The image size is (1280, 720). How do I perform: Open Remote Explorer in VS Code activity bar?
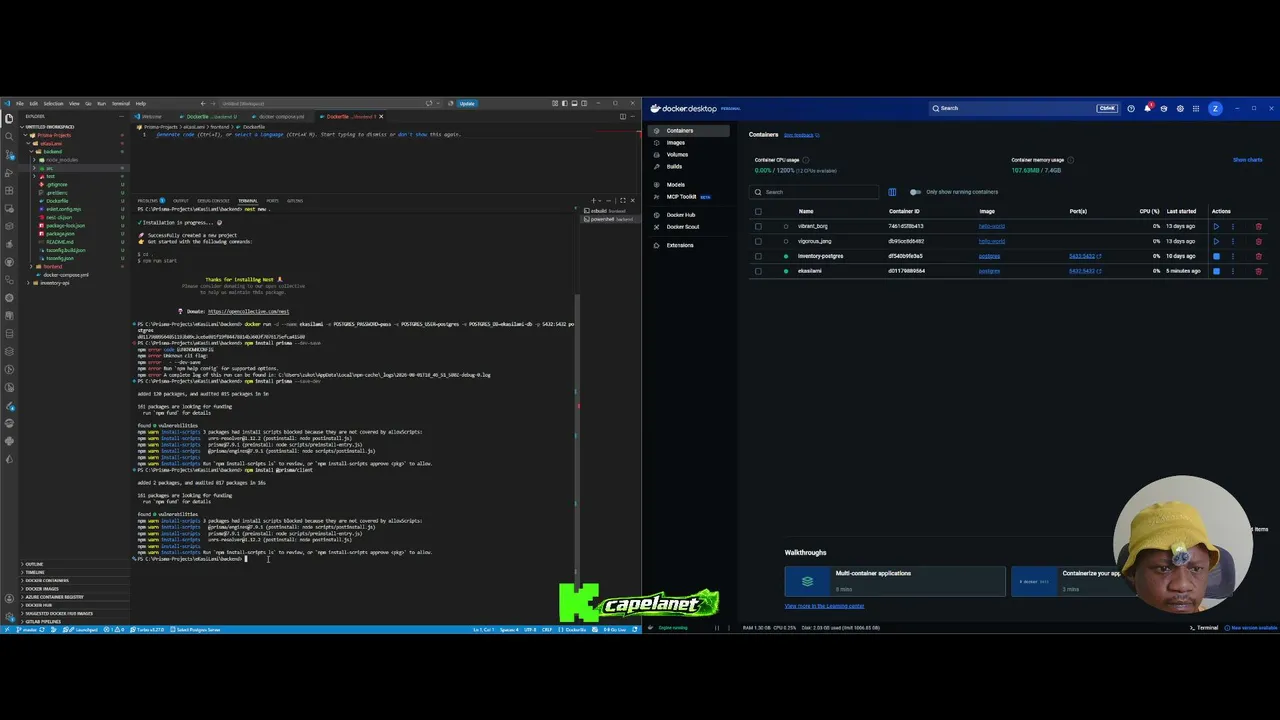(x=9, y=208)
